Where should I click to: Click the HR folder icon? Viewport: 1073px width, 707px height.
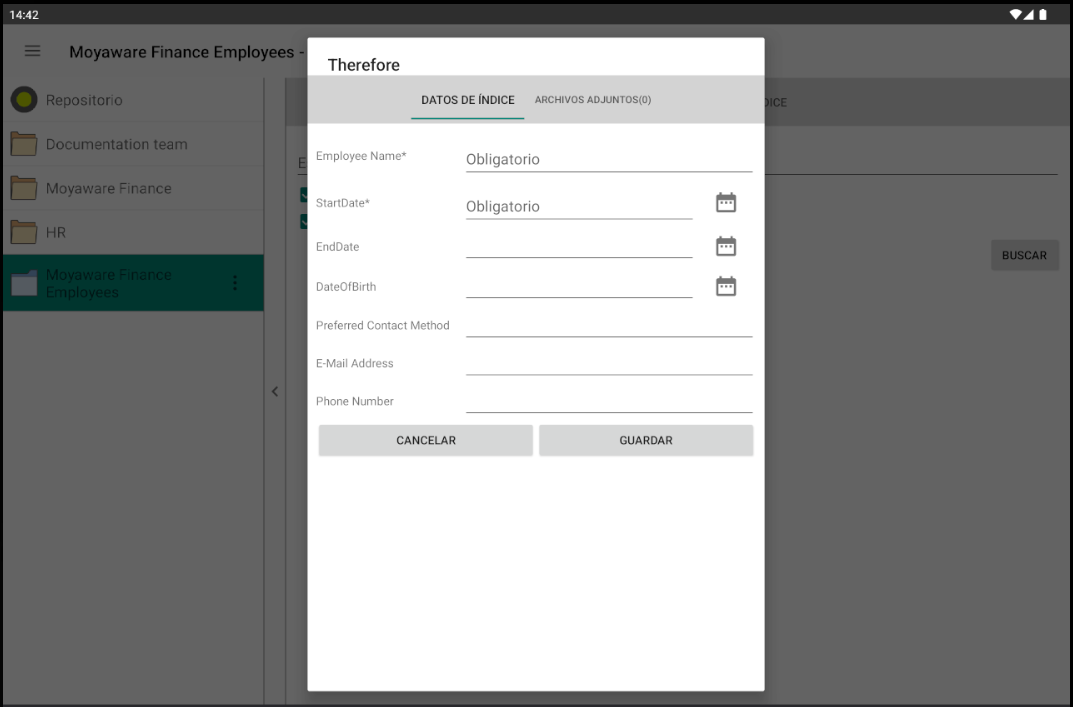(24, 232)
